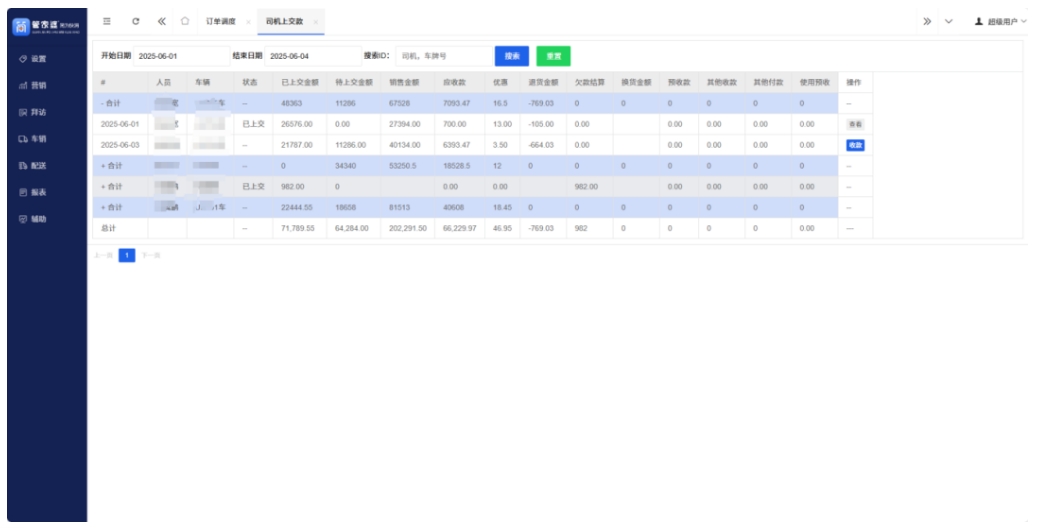The height and width of the screenshot is (528, 1059).
Task: Click the 管家婆 logo in the sidebar
Action: click(47, 26)
